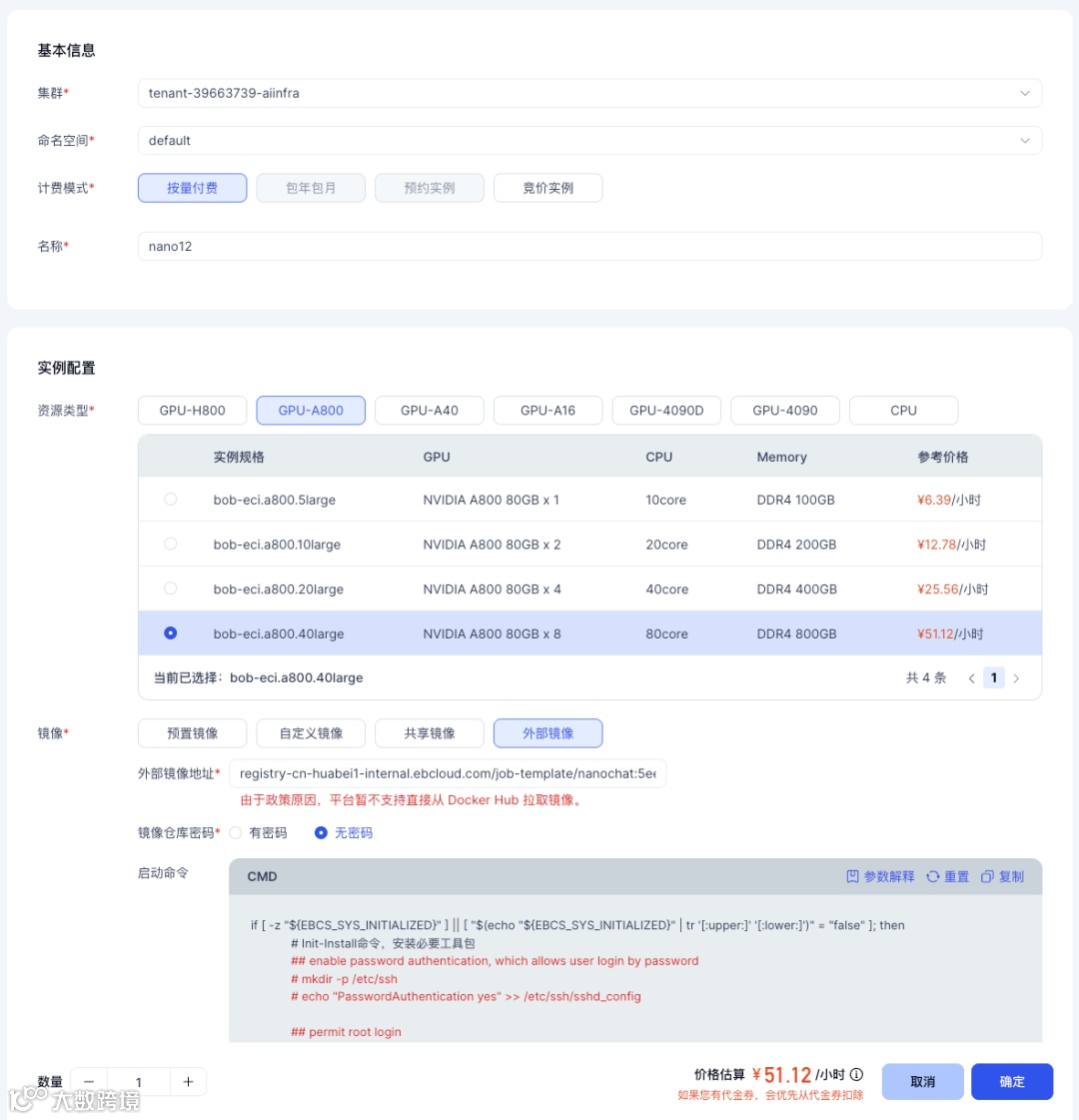Click ¥25.56/小时 price cell
The height and width of the screenshot is (1120, 1079).
952,589
